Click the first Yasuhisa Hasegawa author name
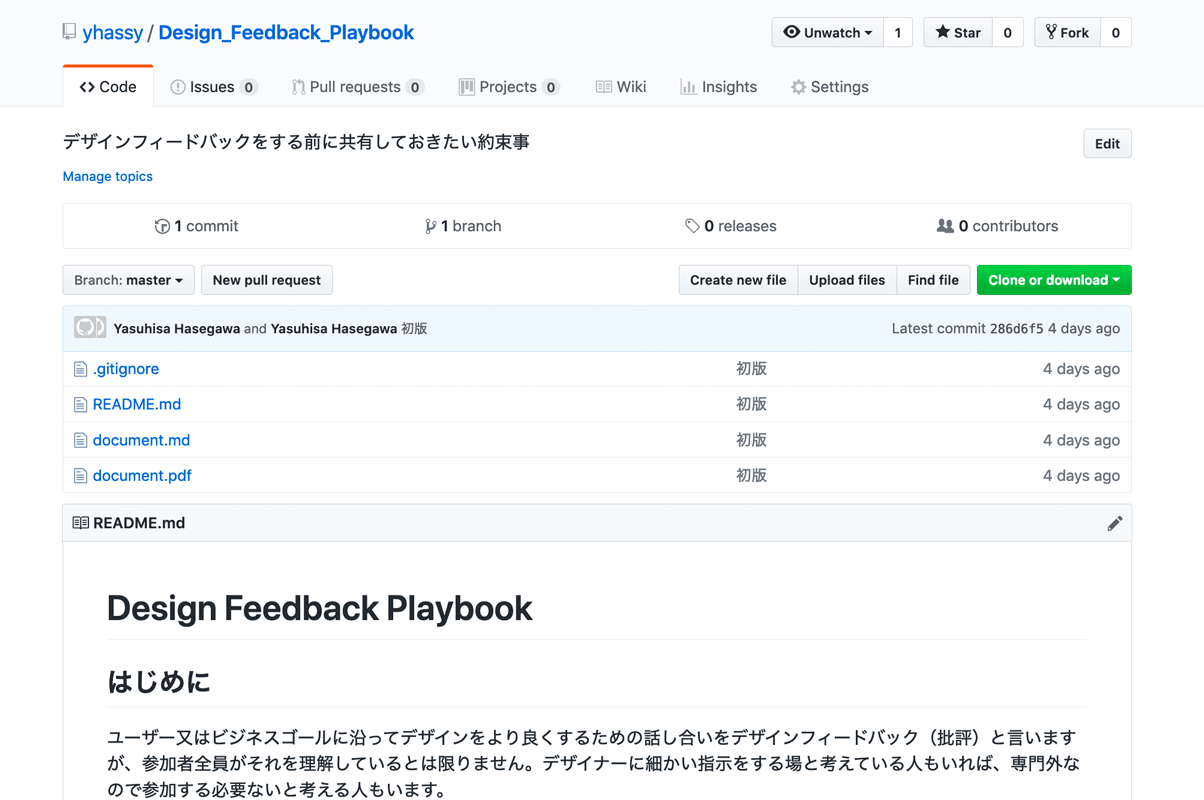This screenshot has height=800, width=1204. [177, 328]
